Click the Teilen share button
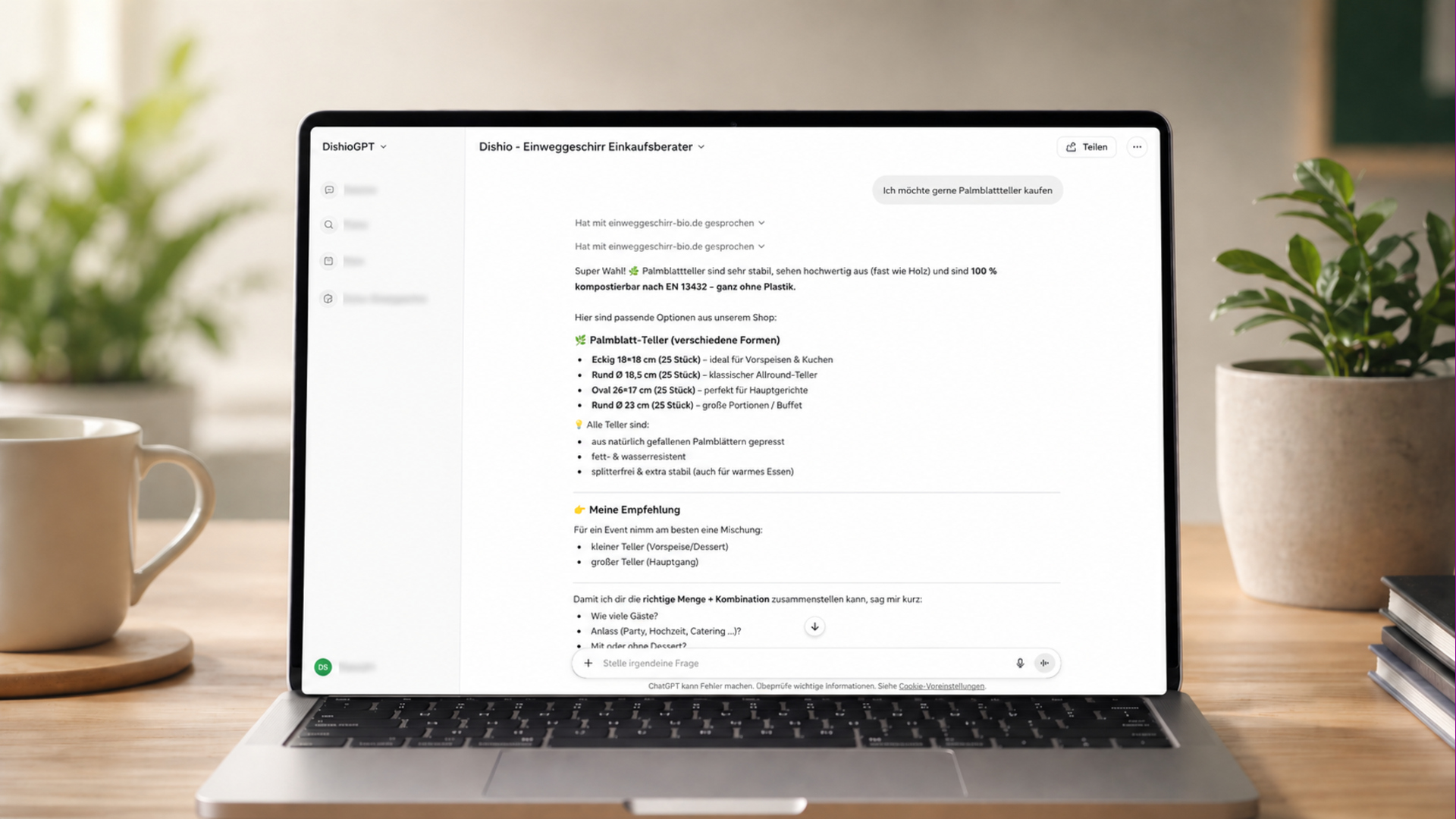 (x=1087, y=147)
